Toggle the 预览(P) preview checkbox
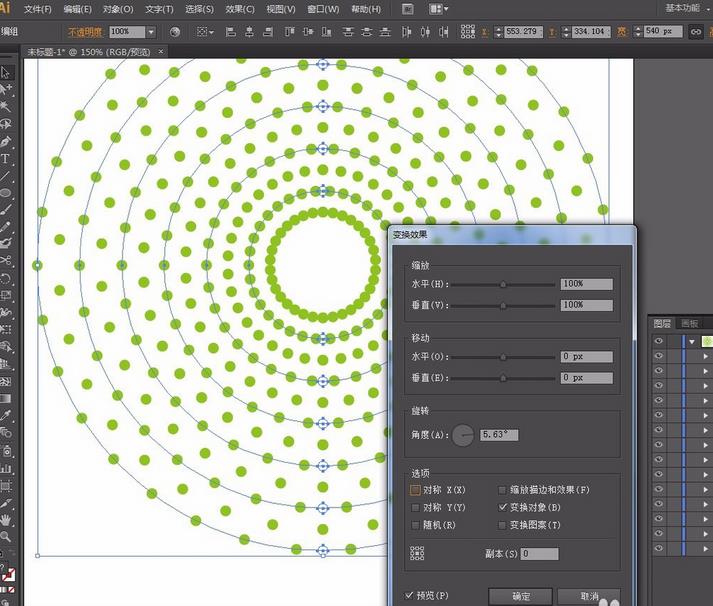The height and width of the screenshot is (606, 713). (x=409, y=595)
